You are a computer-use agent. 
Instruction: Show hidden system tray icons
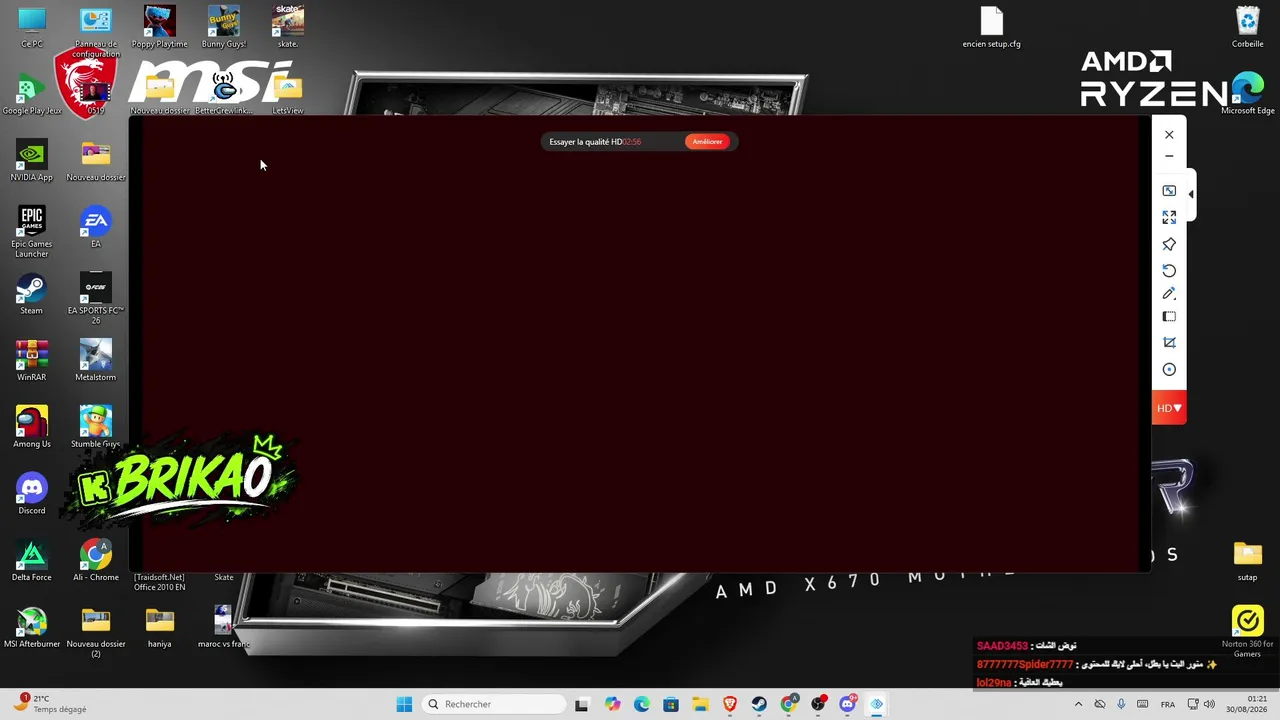tap(1078, 704)
